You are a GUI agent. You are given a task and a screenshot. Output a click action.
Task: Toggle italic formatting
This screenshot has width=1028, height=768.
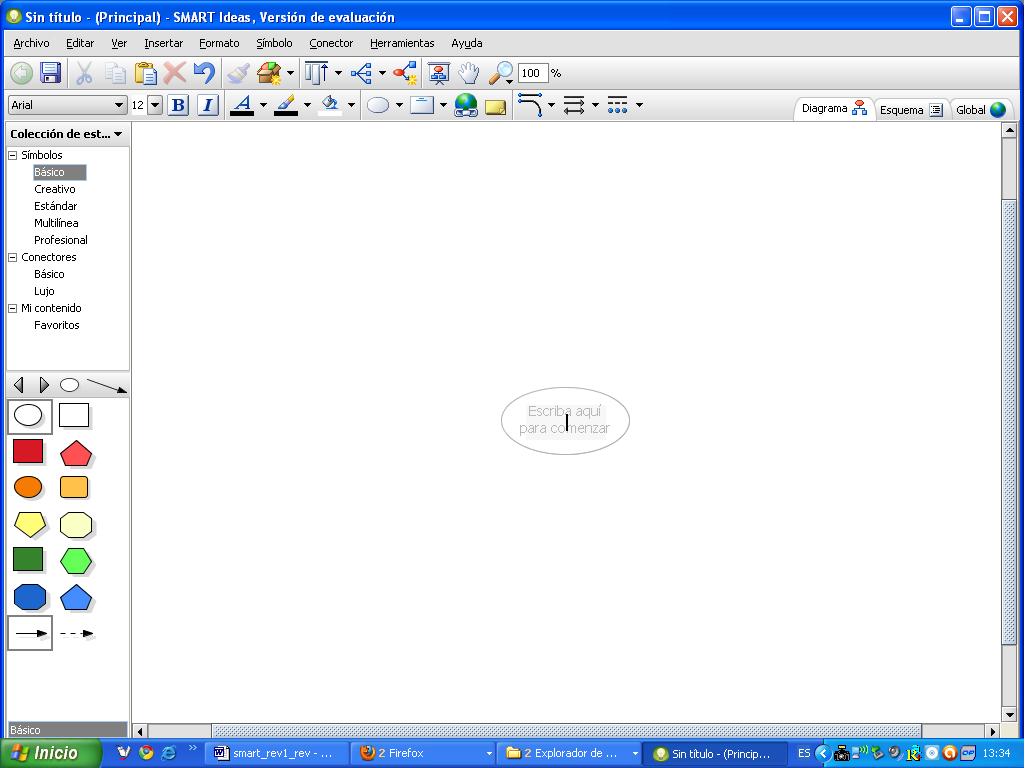click(x=207, y=105)
